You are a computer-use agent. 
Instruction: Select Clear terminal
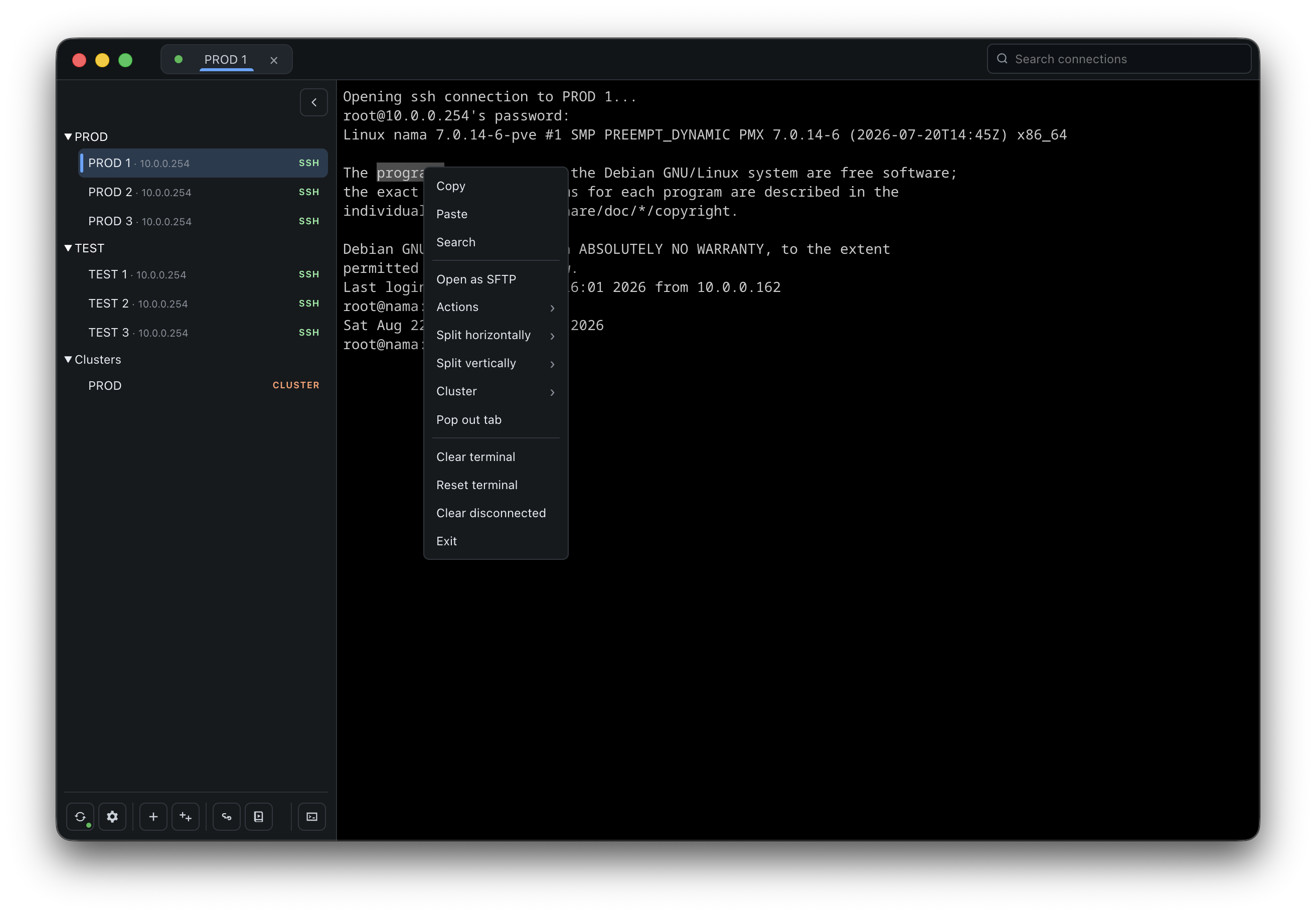tap(496, 457)
